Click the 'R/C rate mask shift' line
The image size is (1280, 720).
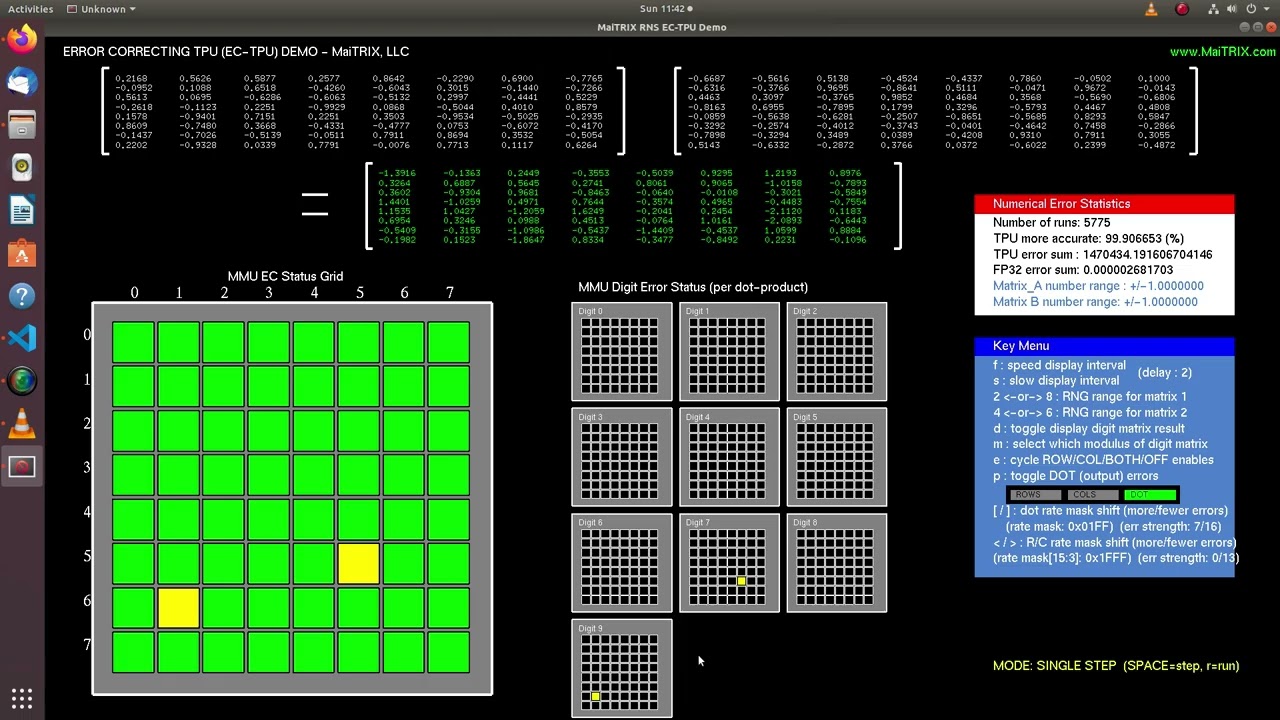(1114, 543)
